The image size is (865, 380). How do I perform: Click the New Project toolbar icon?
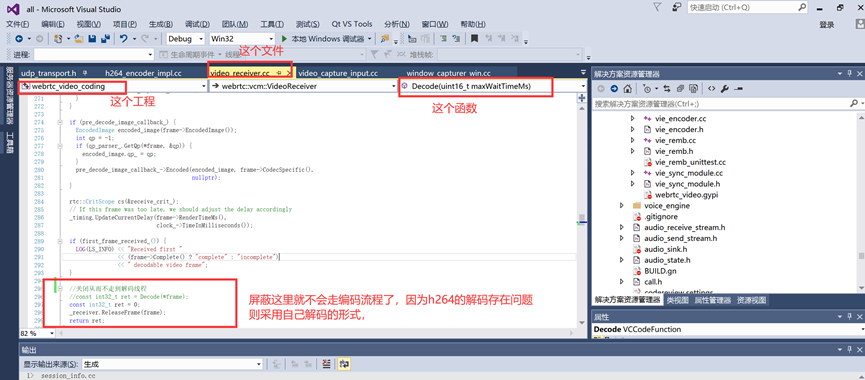coord(58,39)
